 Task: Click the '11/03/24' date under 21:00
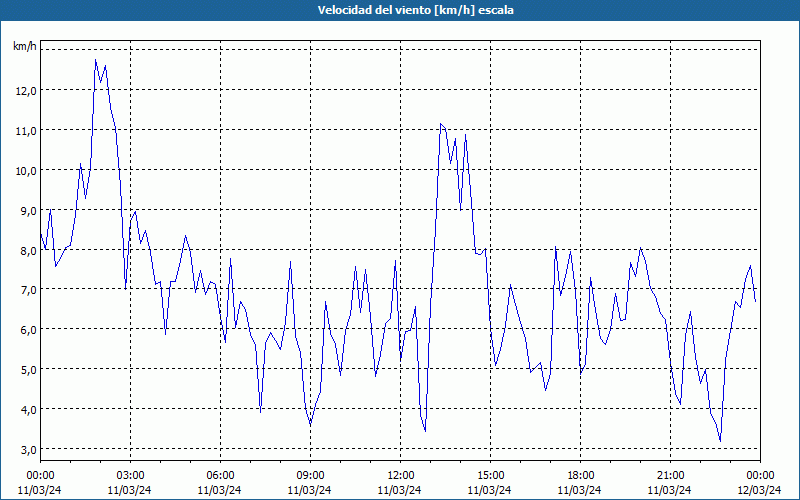[x=669, y=490]
